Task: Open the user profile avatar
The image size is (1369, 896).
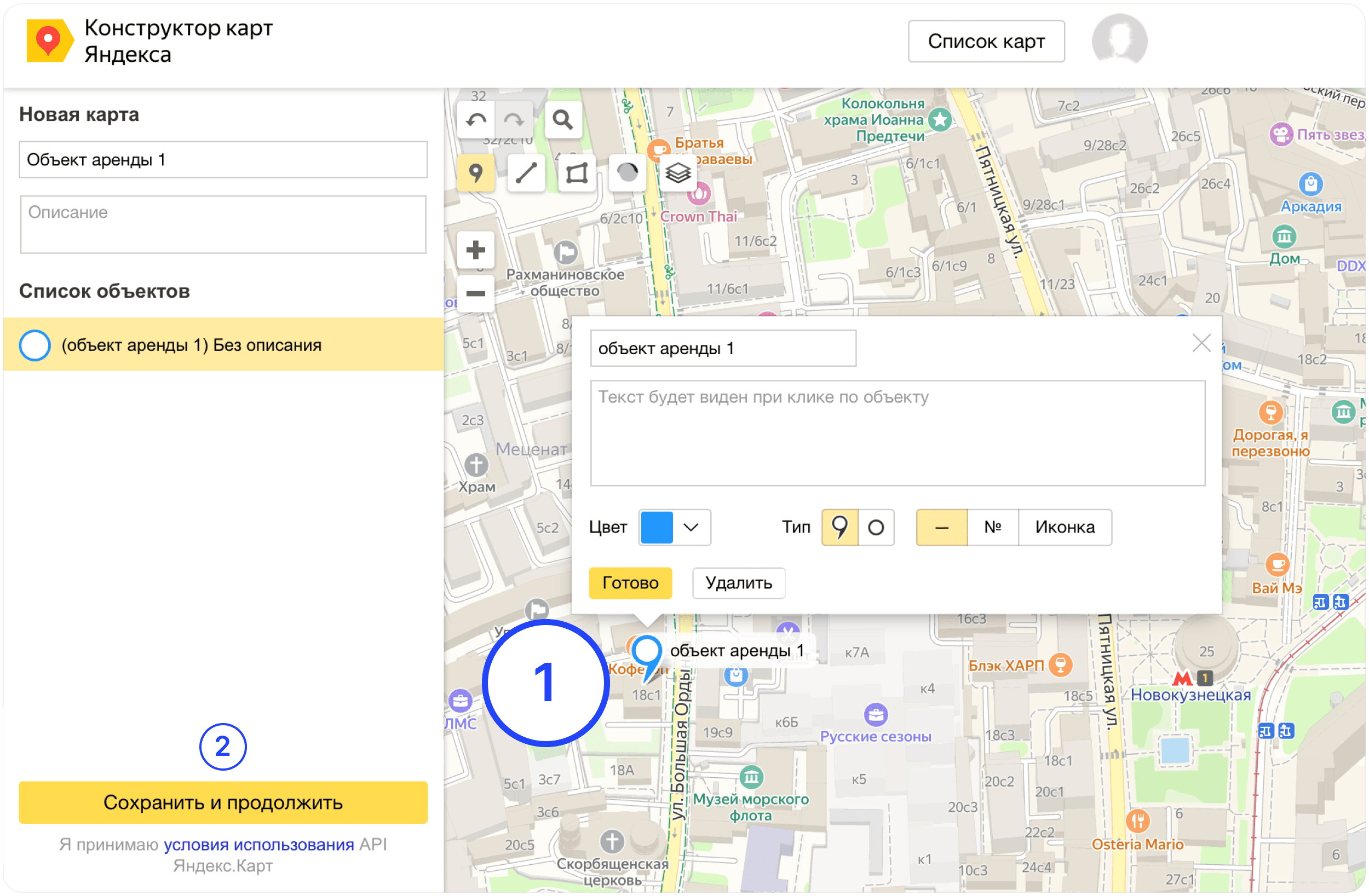Action: pyautogui.click(x=1119, y=41)
